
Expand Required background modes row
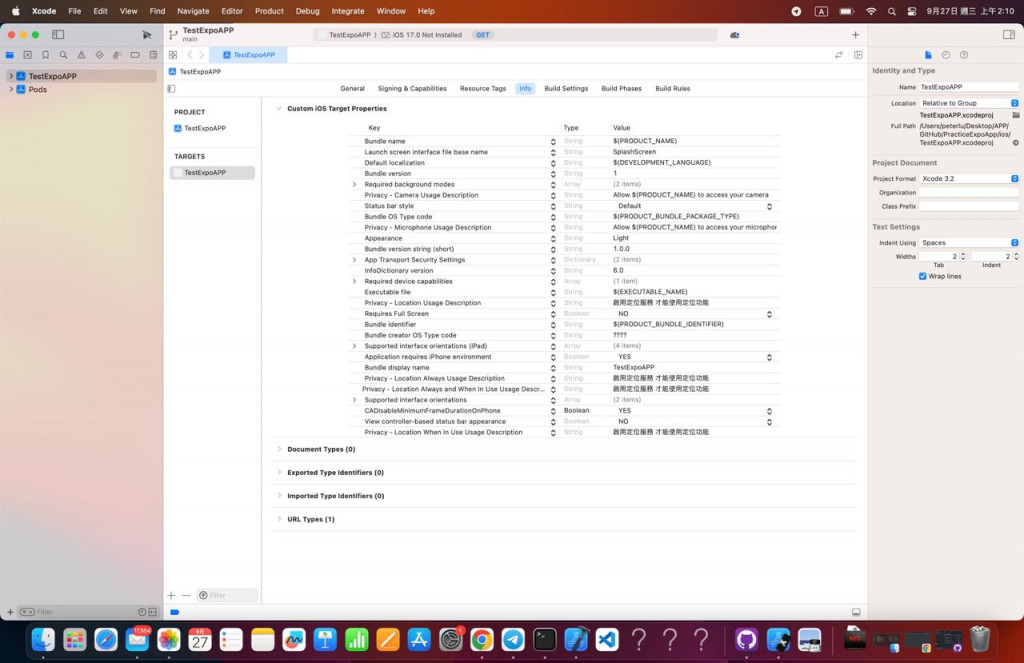(x=355, y=184)
